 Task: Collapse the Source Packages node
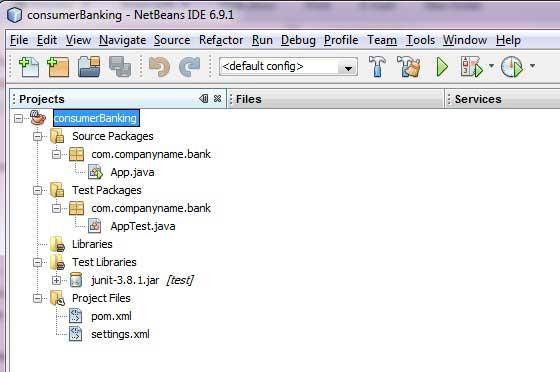pyautogui.click(x=38, y=136)
